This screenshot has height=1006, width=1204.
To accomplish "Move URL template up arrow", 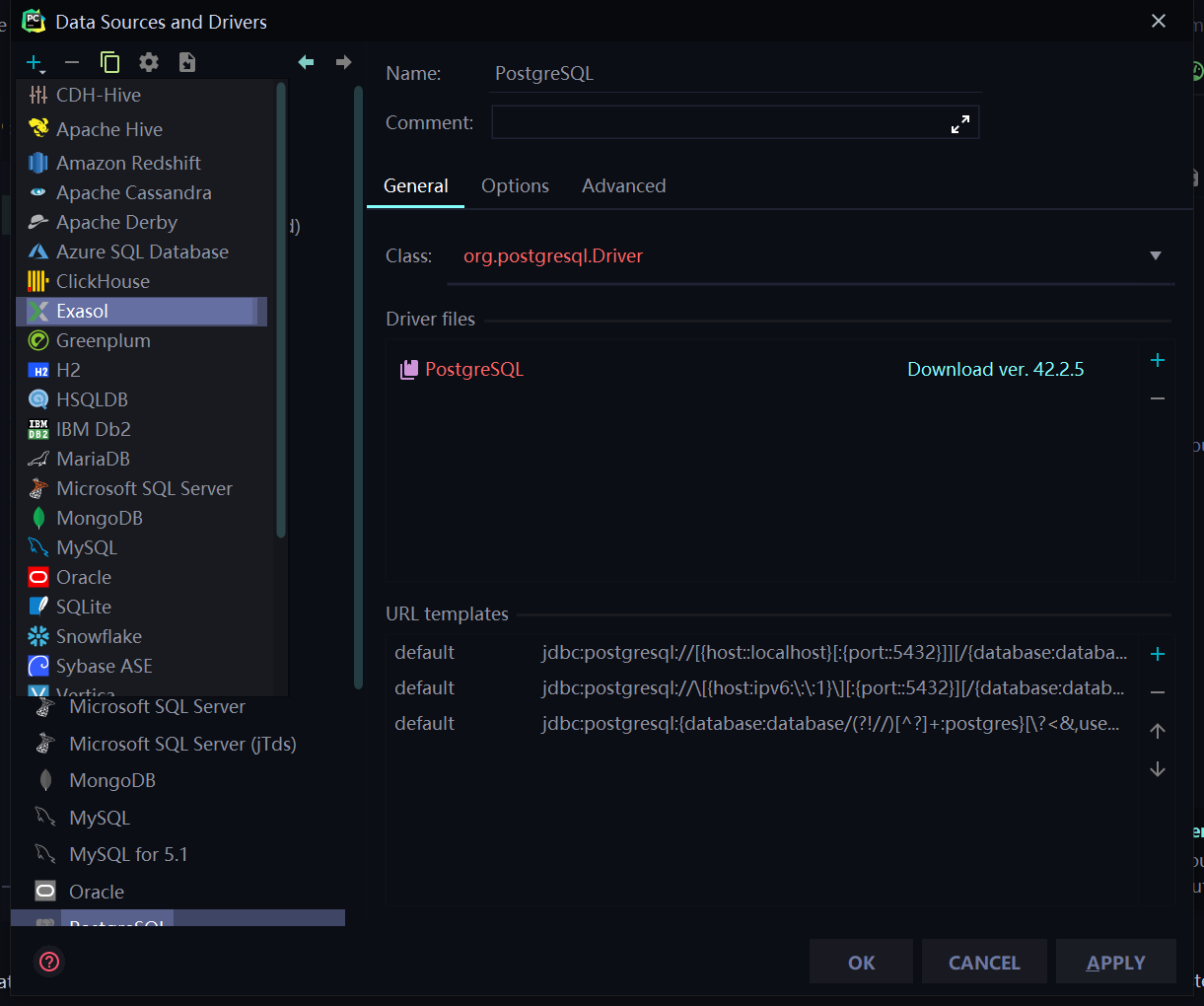I will [x=1158, y=731].
